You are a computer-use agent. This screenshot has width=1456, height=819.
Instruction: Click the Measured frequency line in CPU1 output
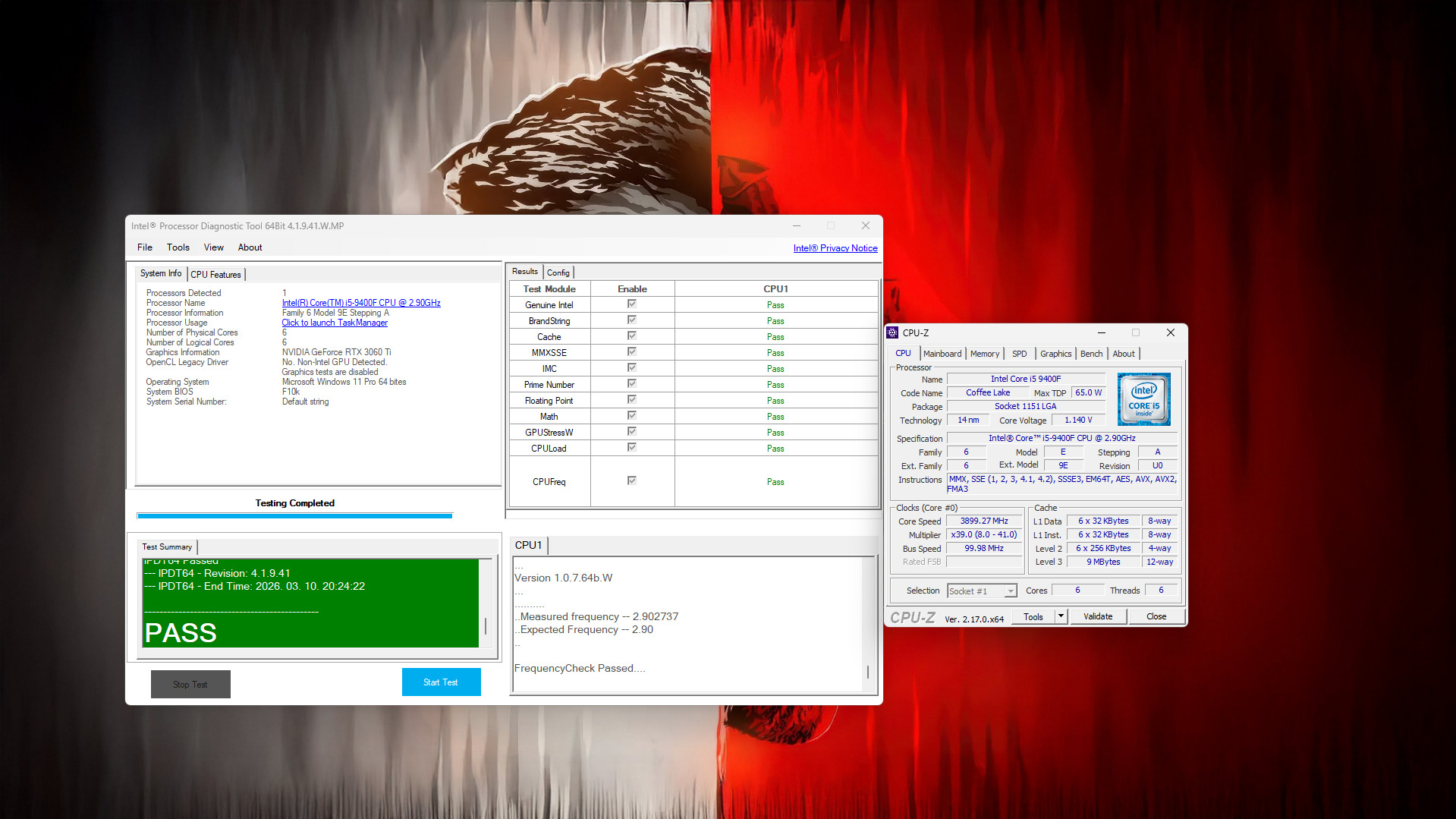[x=596, y=616]
